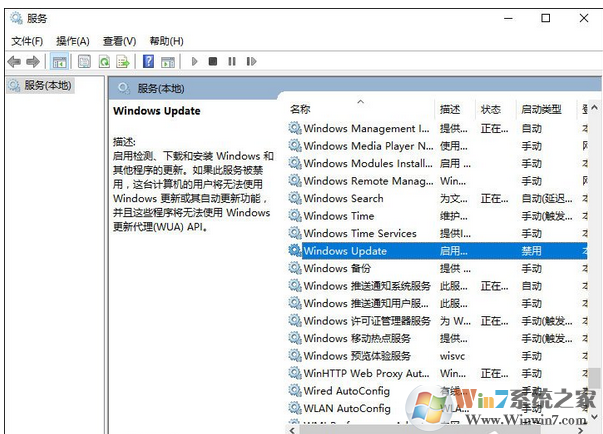Close the Services window
Image resolution: width=603 pixels, height=434 pixels.
click(584, 18)
